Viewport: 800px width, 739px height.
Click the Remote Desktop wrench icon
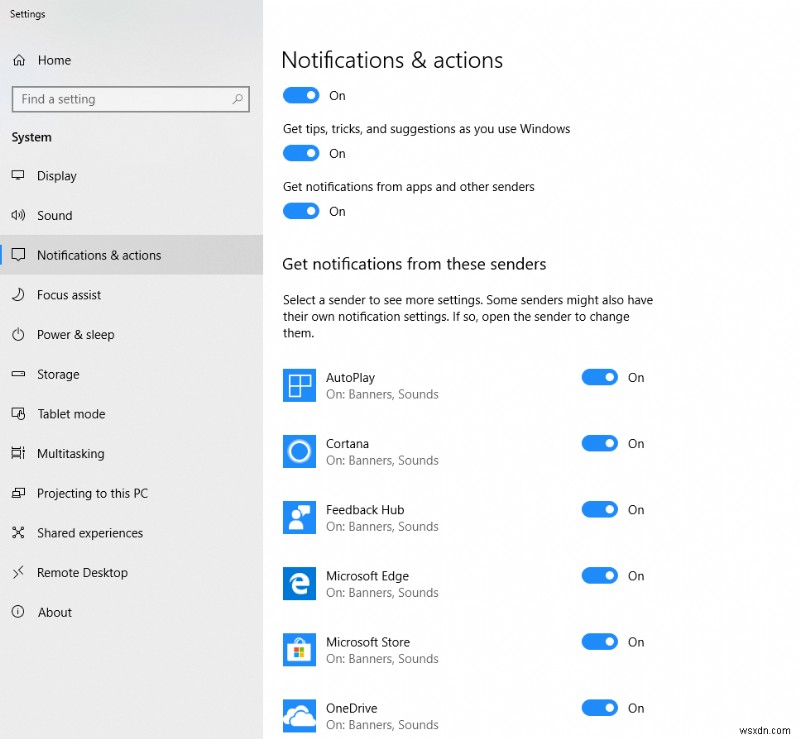click(x=19, y=573)
